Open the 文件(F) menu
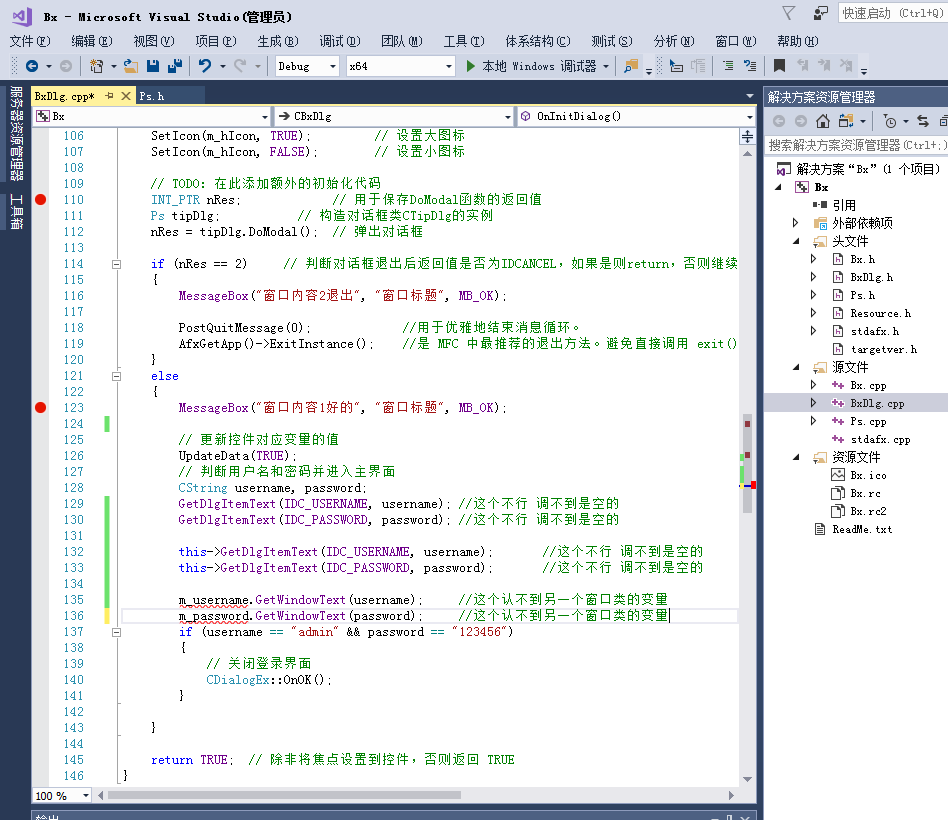This screenshot has height=820, width=948. [30, 41]
